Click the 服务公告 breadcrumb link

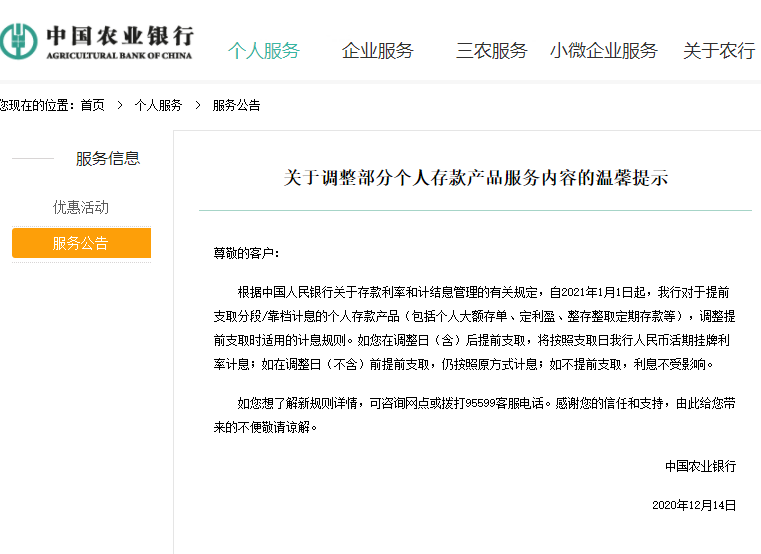(x=236, y=105)
